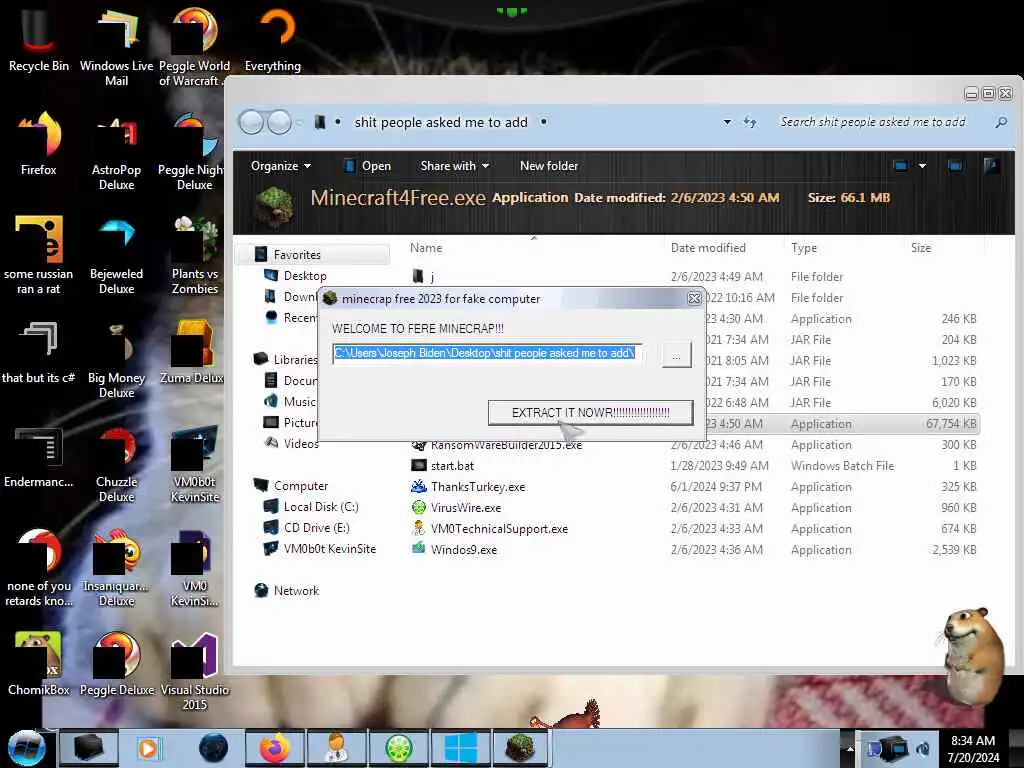This screenshot has height=768, width=1024.
Task: Open Everything desktop shortcut
Action: [273, 39]
